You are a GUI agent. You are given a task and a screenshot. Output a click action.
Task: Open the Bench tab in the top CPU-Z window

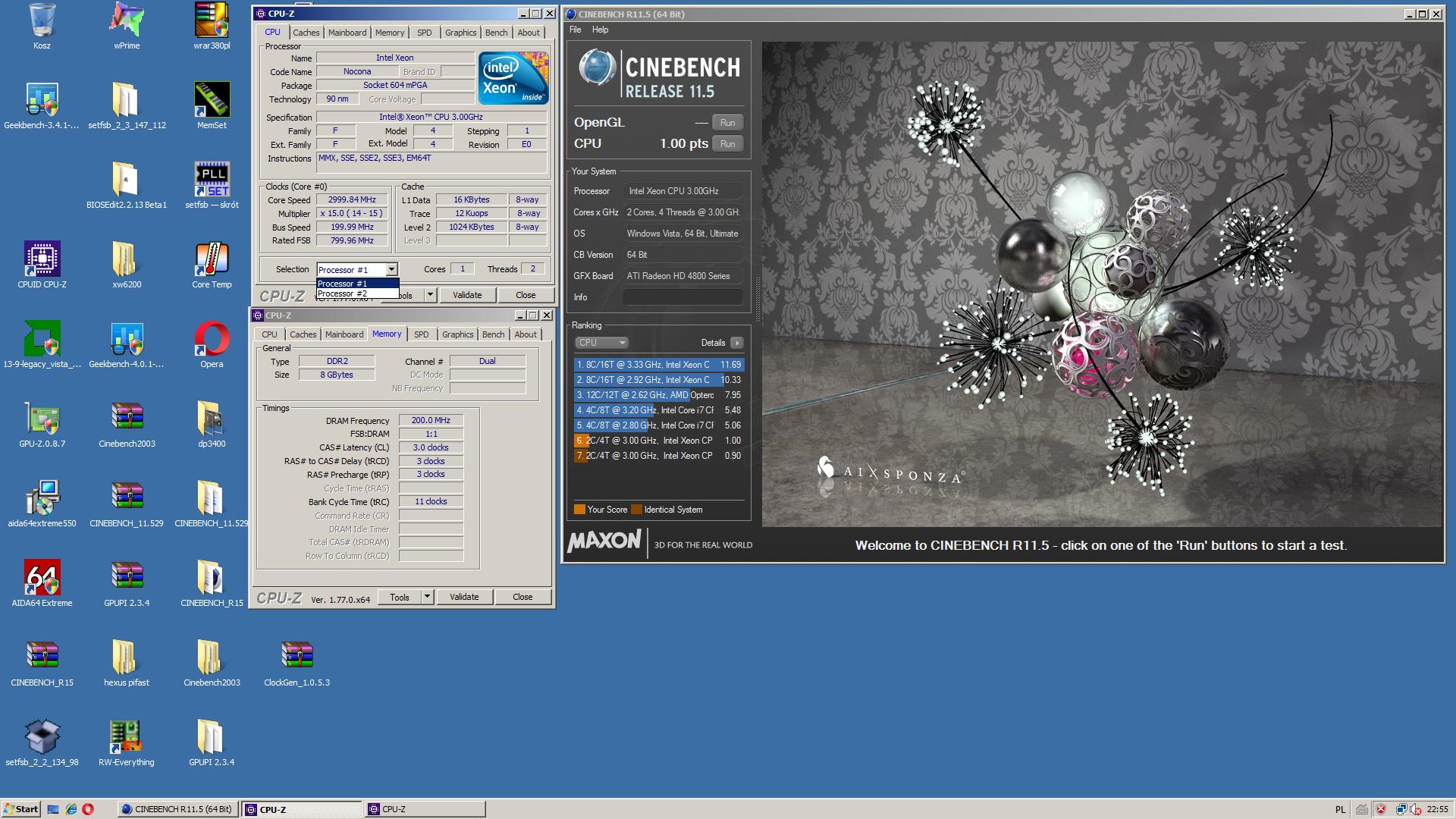point(496,33)
